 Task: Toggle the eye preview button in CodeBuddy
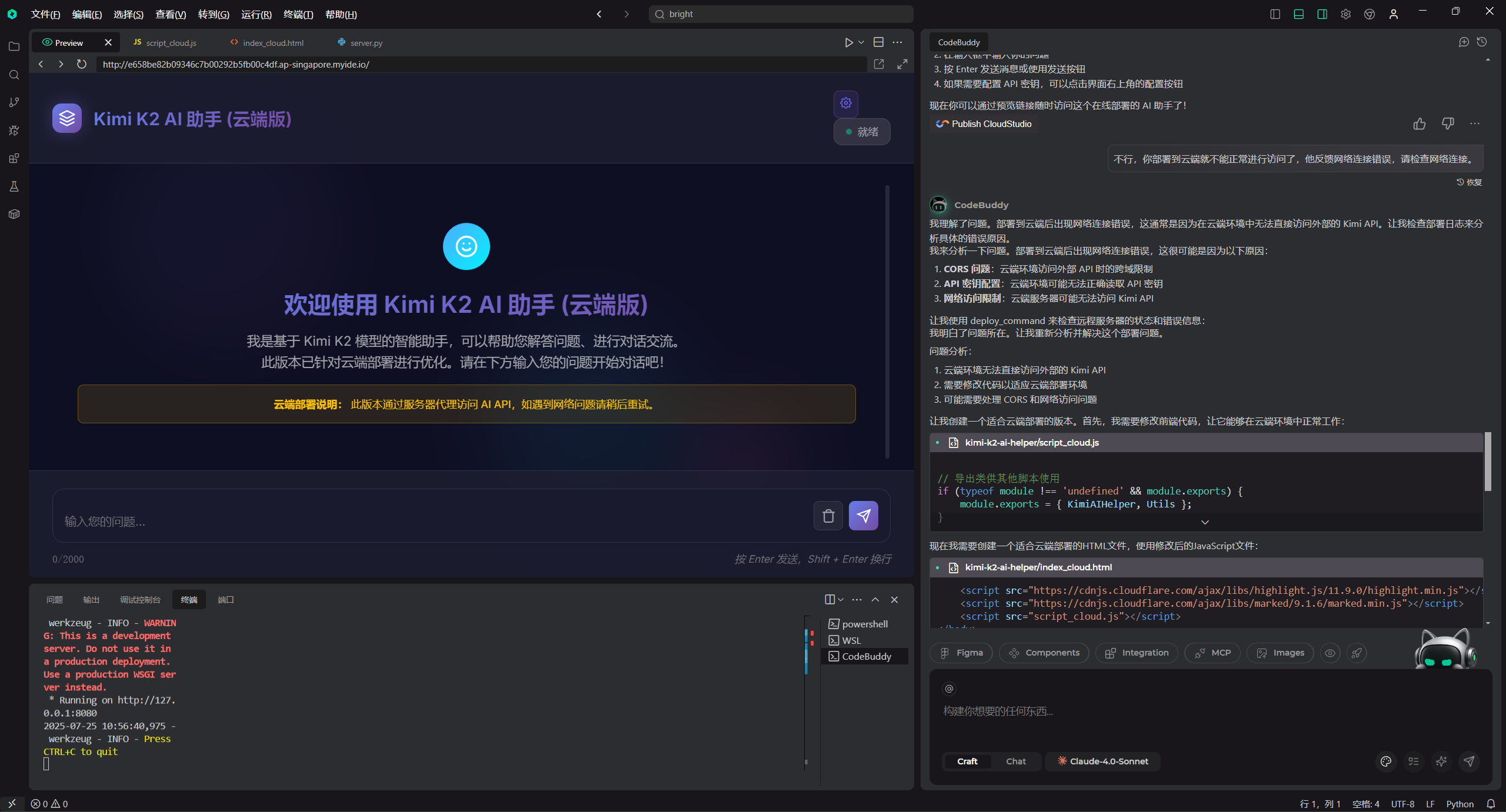(1330, 653)
